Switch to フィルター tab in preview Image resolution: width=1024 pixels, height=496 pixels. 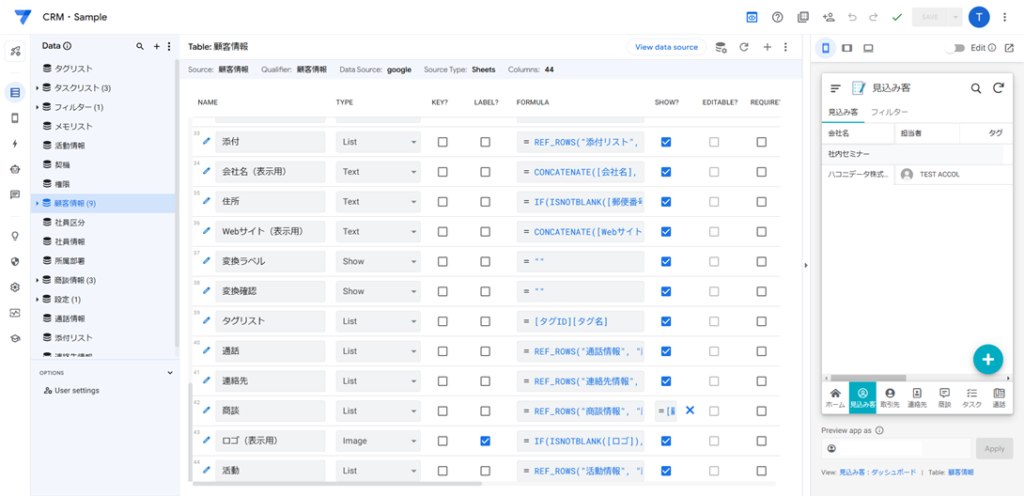[889, 112]
